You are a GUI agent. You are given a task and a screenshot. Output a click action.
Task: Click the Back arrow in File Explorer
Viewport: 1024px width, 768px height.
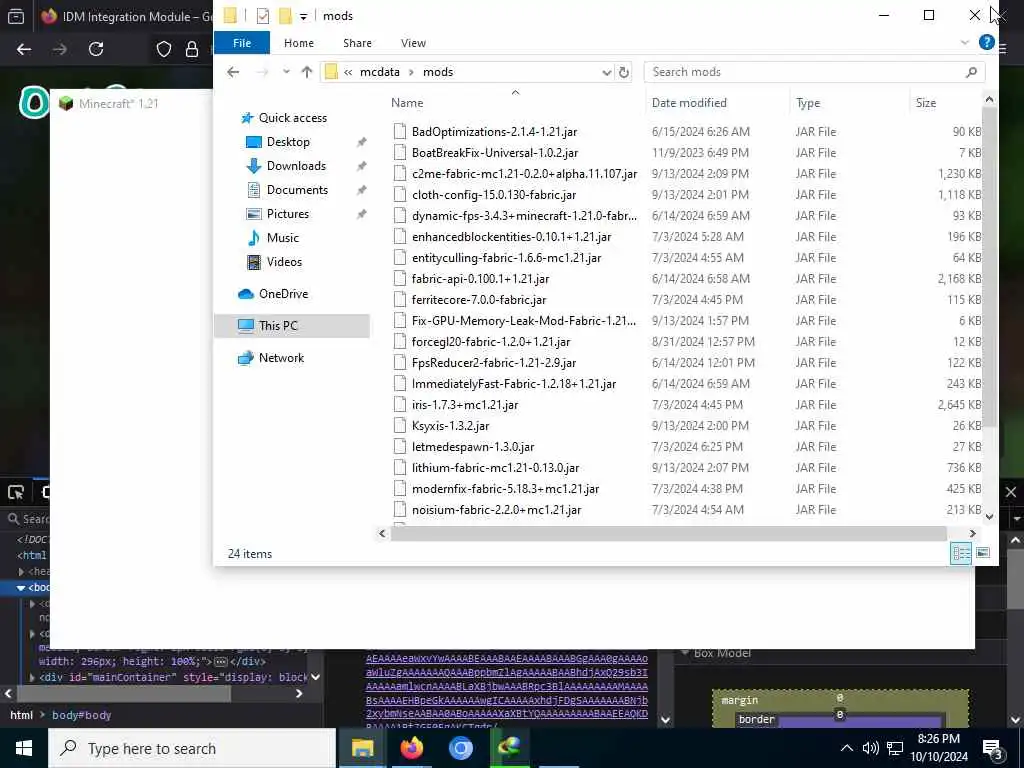point(233,72)
